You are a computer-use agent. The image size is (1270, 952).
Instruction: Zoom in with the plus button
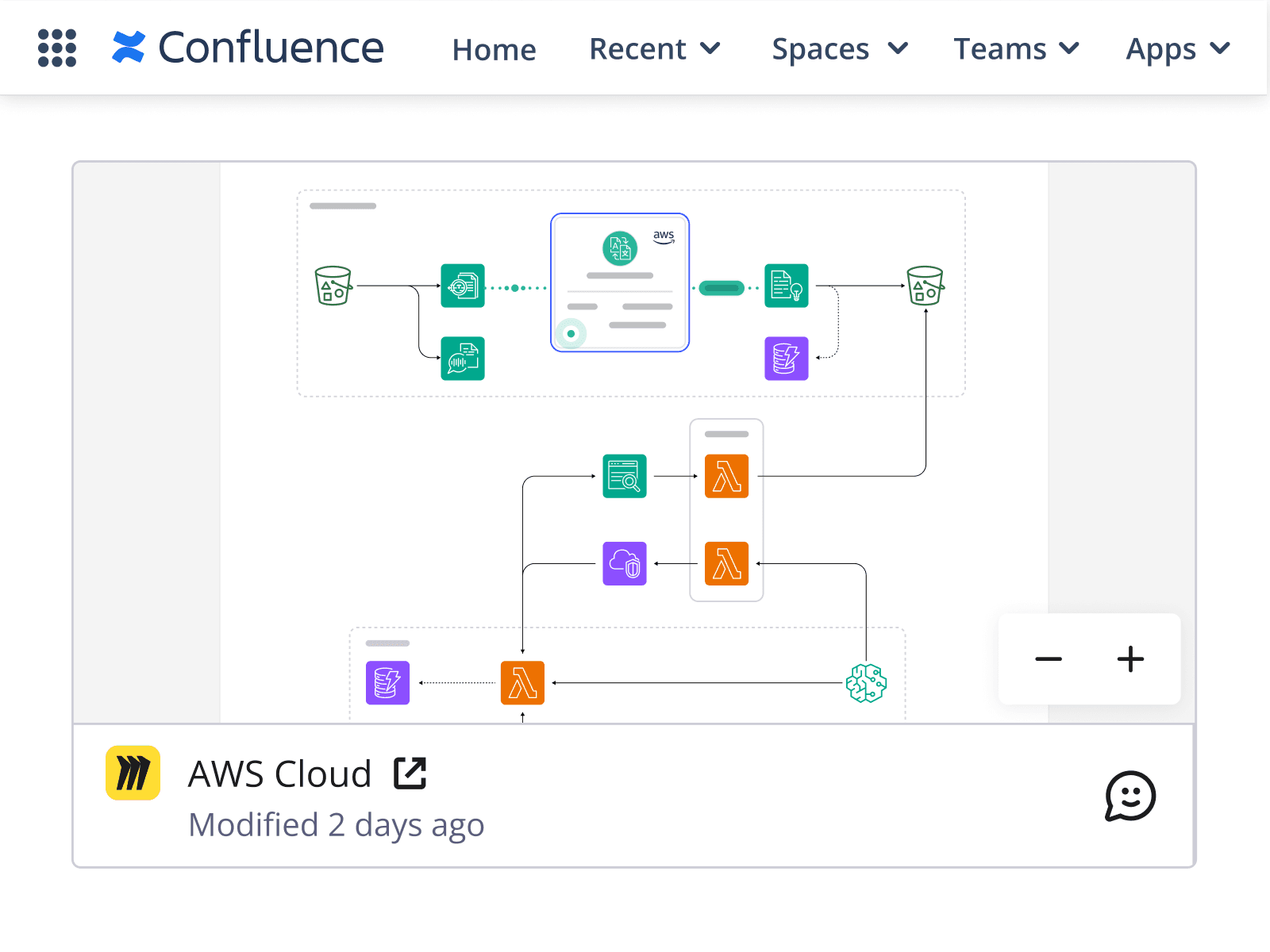[x=1130, y=659]
